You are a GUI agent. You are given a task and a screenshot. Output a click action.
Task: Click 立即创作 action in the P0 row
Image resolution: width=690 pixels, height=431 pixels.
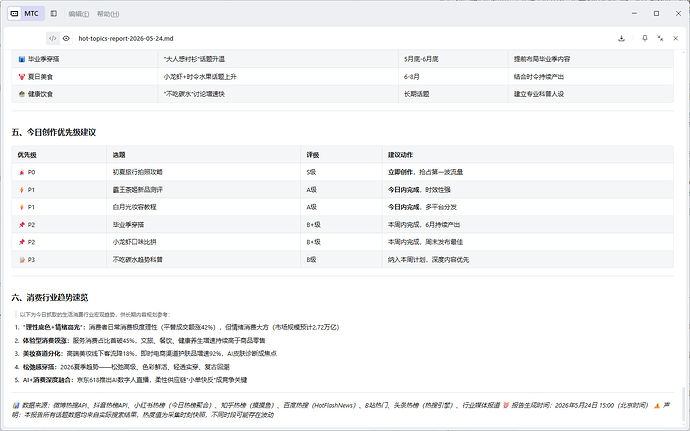tap(400, 172)
